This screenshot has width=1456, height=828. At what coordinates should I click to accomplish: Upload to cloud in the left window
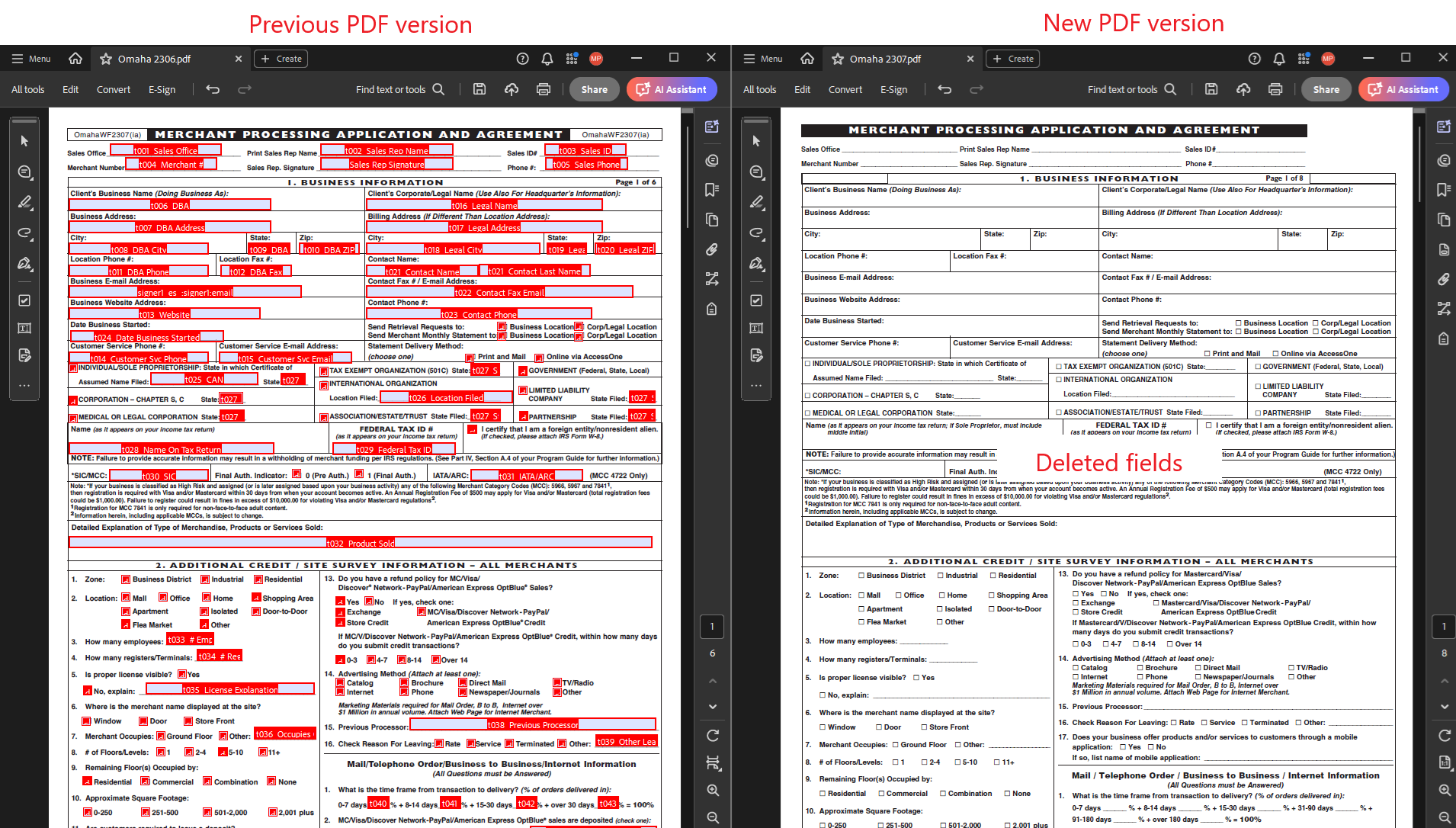coord(512,89)
